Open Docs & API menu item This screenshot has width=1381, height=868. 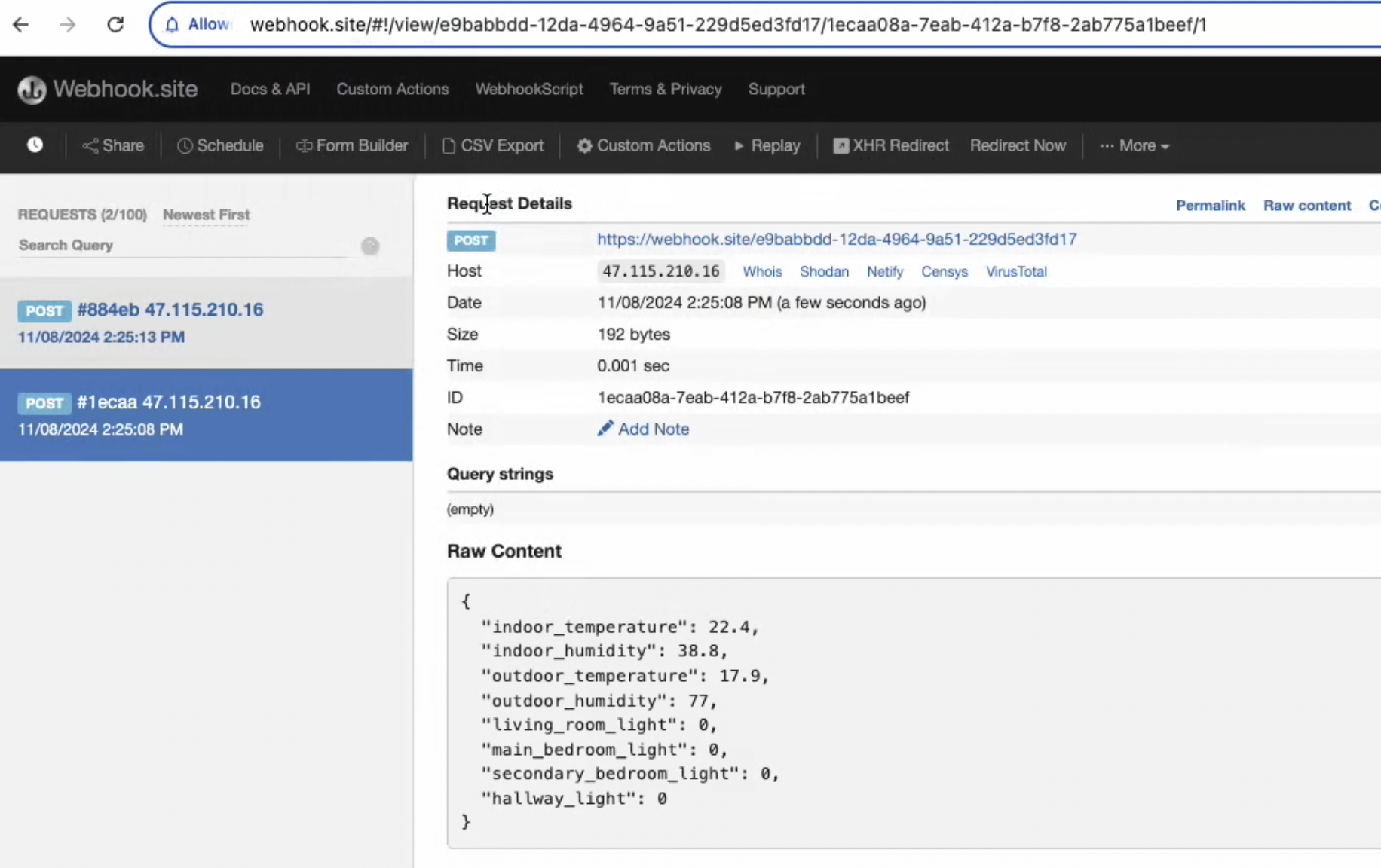270,89
